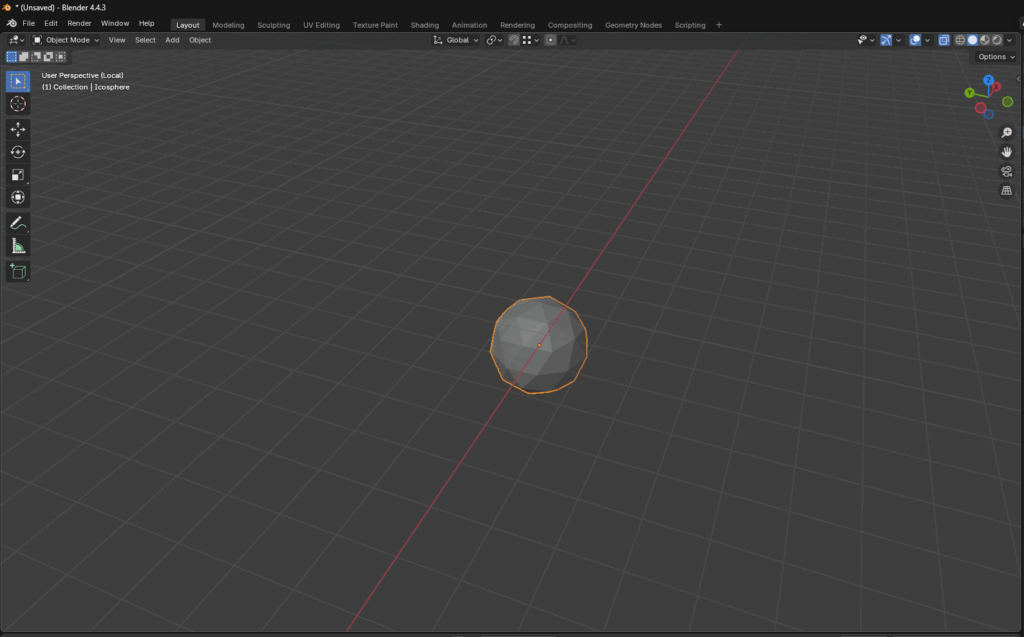
Task: Switch to material preview shading
Action: 985,40
